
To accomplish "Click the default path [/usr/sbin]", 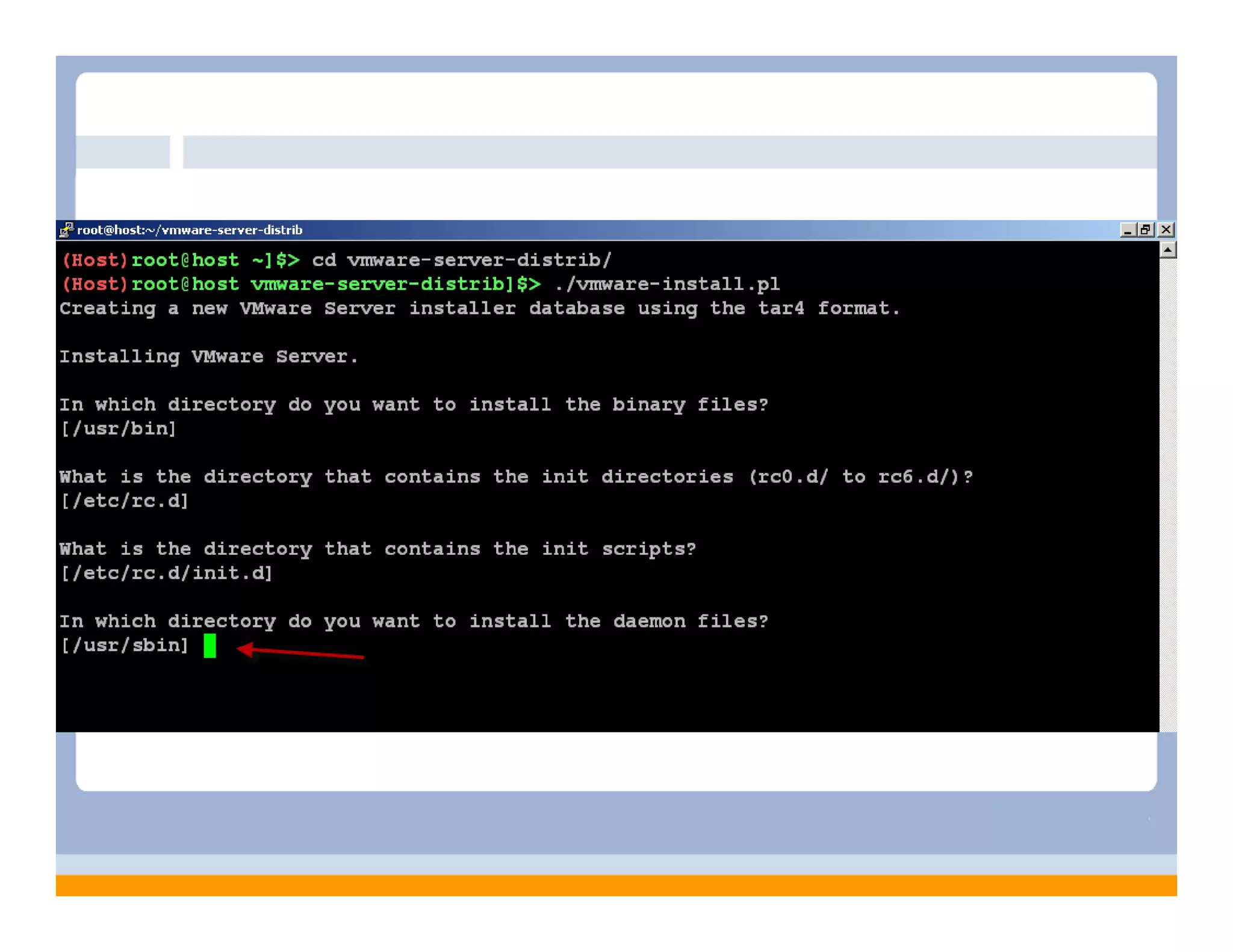I will click(x=125, y=645).
